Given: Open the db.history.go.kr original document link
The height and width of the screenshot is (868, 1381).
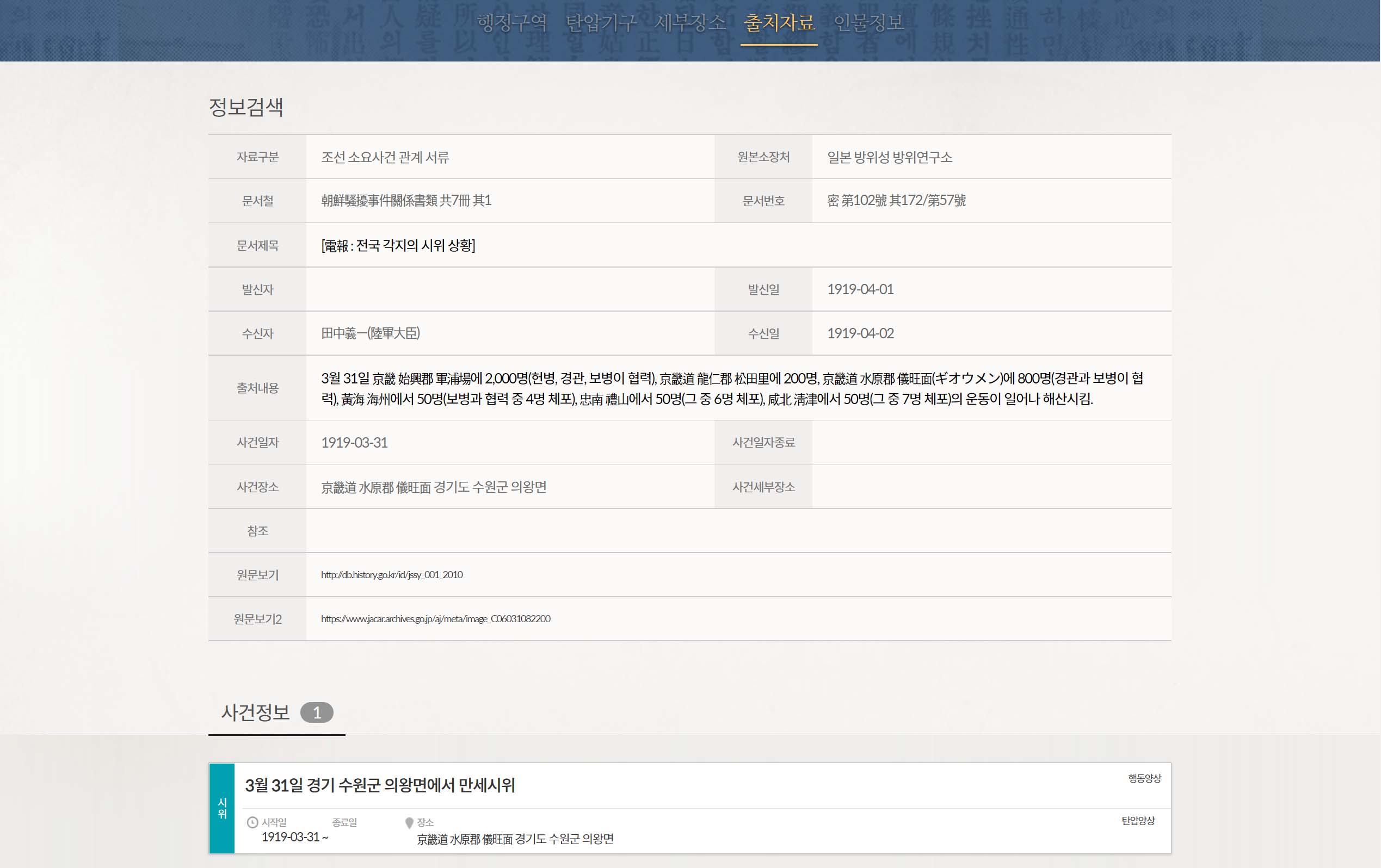Looking at the screenshot, I should click(392, 574).
